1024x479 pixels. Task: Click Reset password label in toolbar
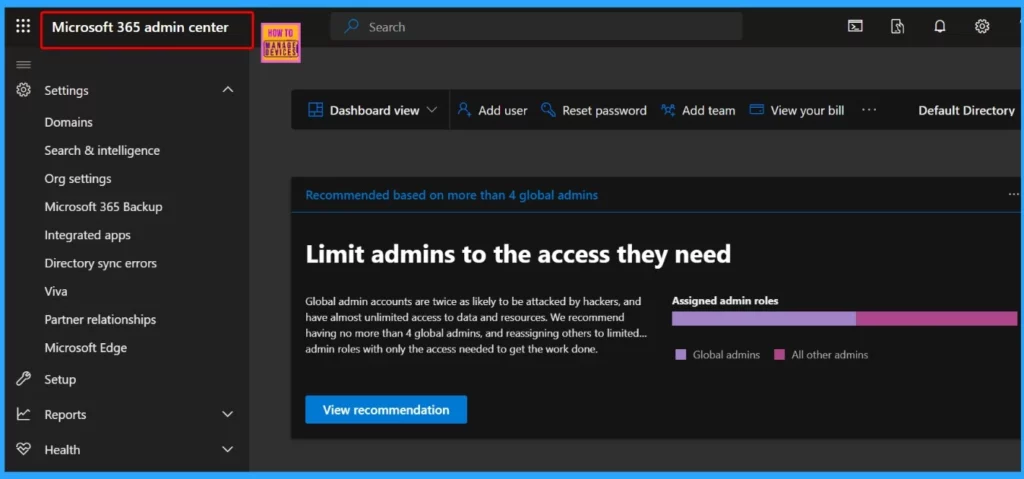(x=604, y=110)
